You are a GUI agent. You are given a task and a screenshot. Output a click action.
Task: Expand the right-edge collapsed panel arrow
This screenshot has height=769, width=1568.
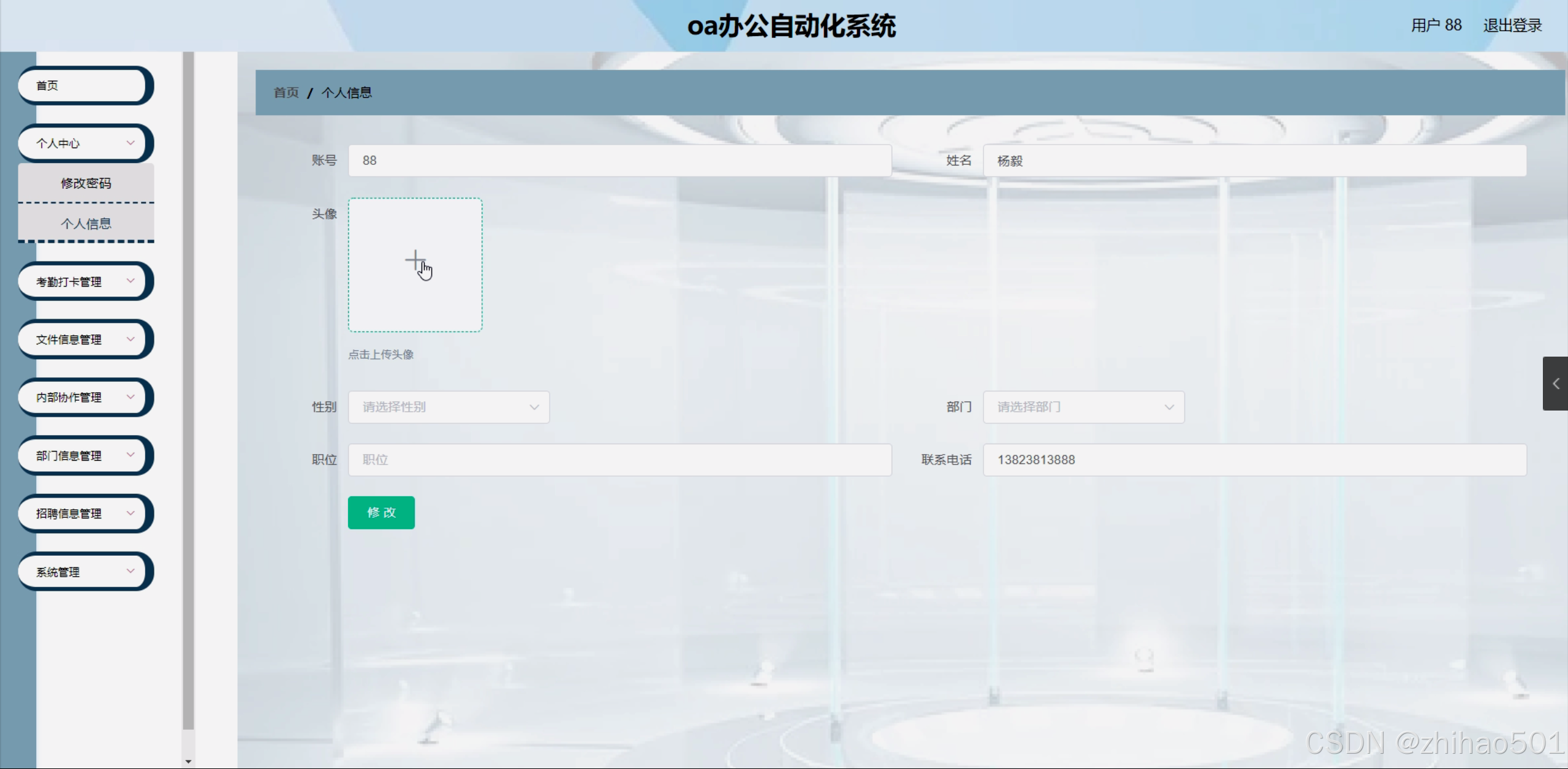pyautogui.click(x=1555, y=384)
